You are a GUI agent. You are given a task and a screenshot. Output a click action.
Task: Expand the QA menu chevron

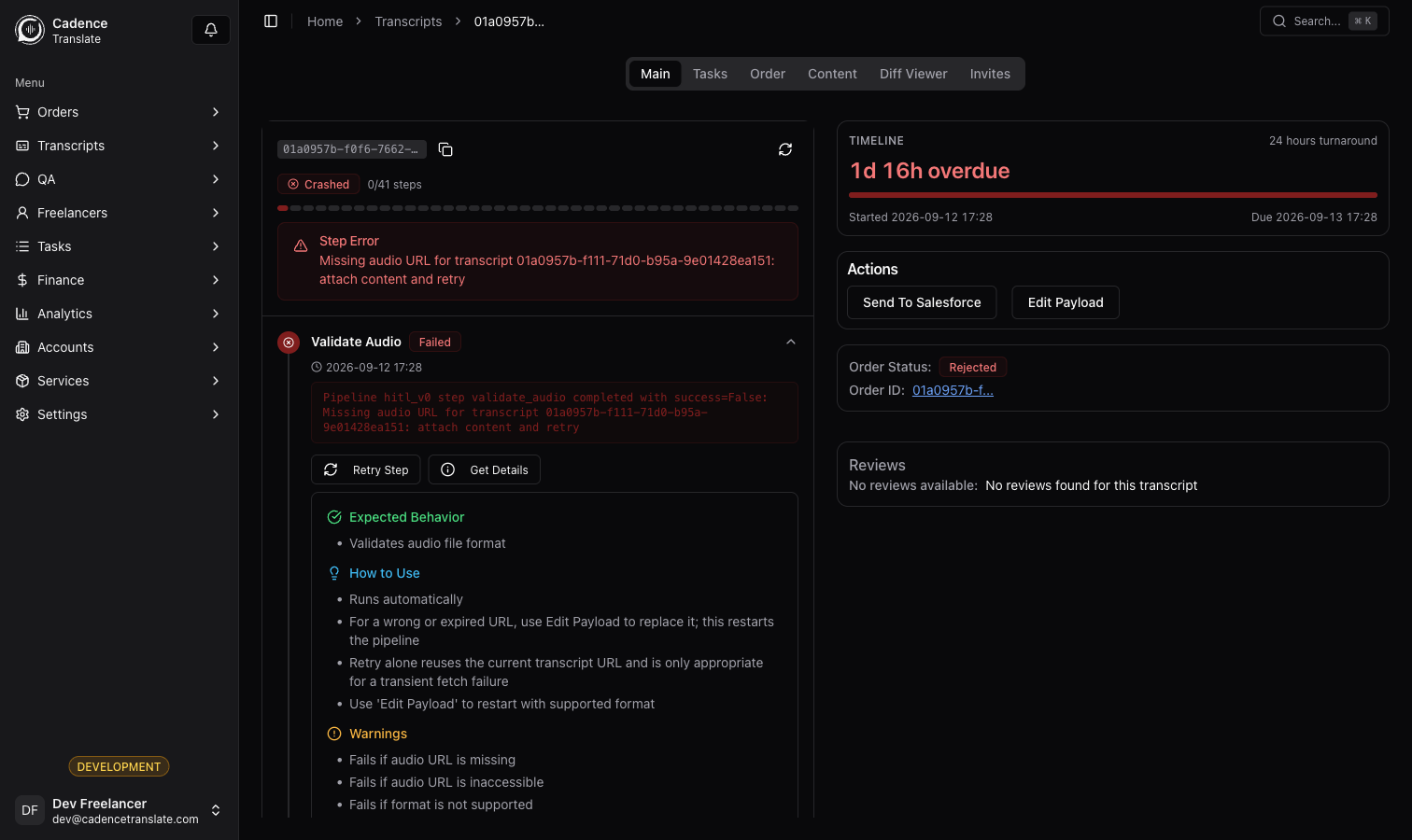pyautogui.click(x=216, y=179)
